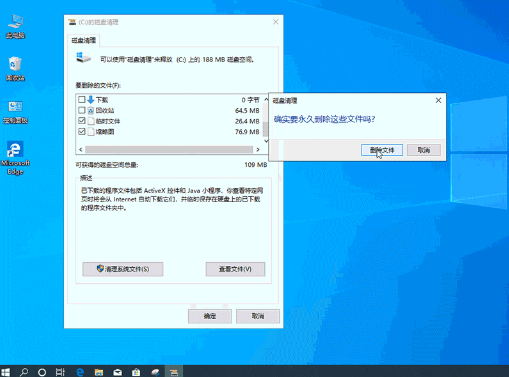509x377 pixels.
Task: Click the file list's up scroll arrow
Action: (266, 99)
